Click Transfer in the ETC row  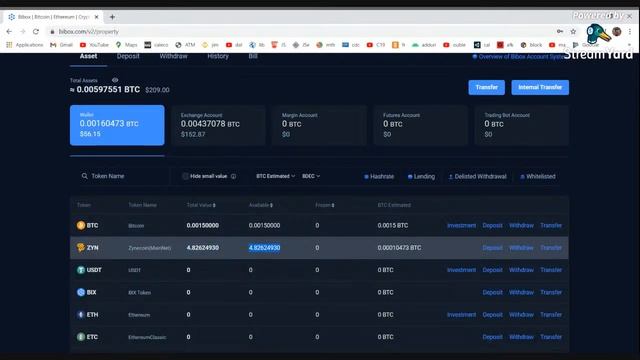(x=551, y=337)
